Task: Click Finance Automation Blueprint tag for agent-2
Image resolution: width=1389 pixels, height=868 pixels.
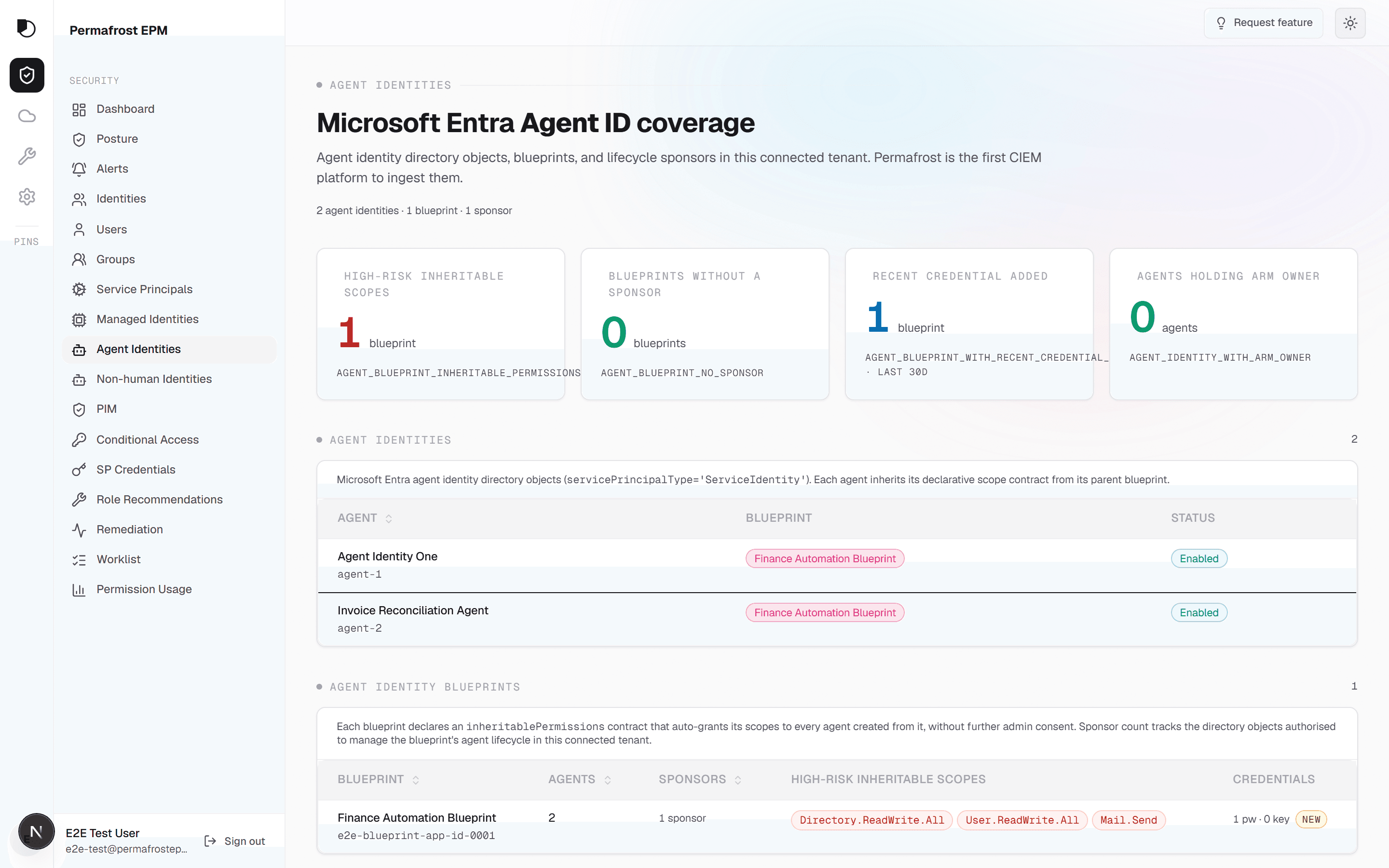Action: 825,612
